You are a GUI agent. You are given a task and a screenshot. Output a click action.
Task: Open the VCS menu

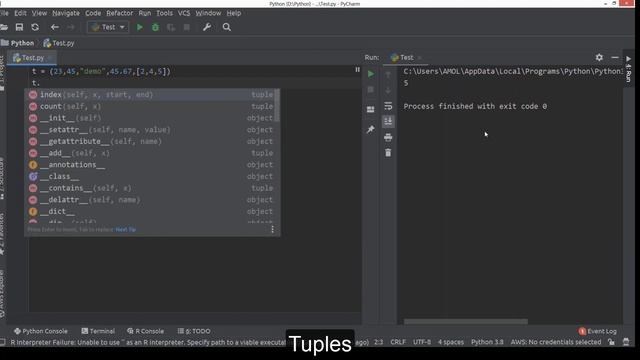tap(184, 13)
